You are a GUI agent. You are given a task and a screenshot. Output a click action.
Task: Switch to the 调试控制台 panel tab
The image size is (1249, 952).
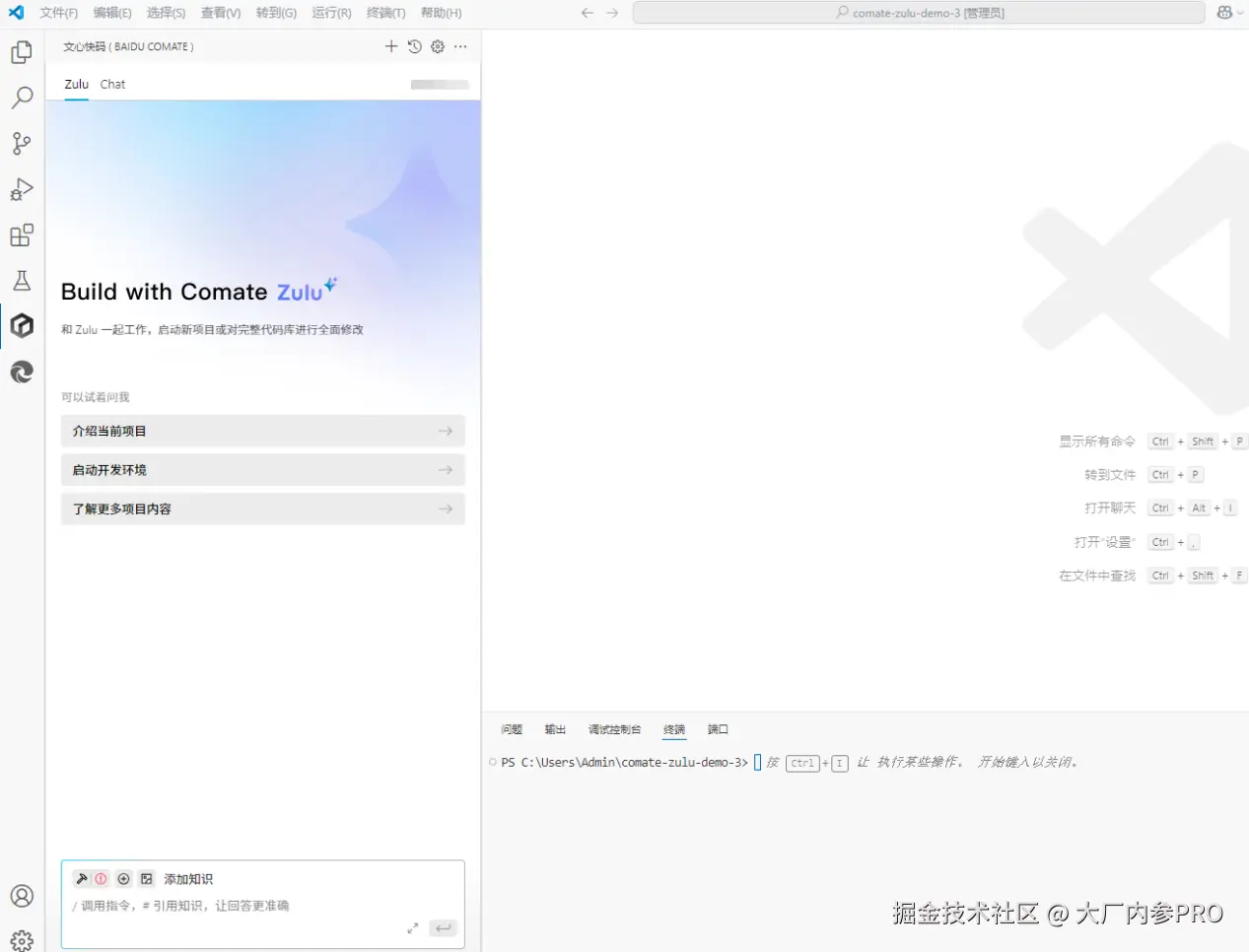614,729
